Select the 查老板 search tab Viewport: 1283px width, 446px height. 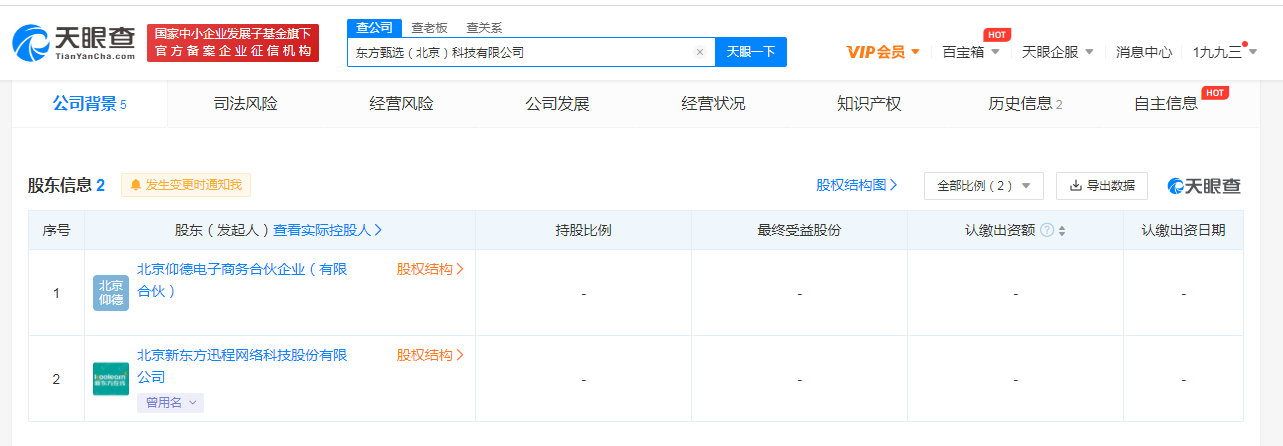click(430, 28)
